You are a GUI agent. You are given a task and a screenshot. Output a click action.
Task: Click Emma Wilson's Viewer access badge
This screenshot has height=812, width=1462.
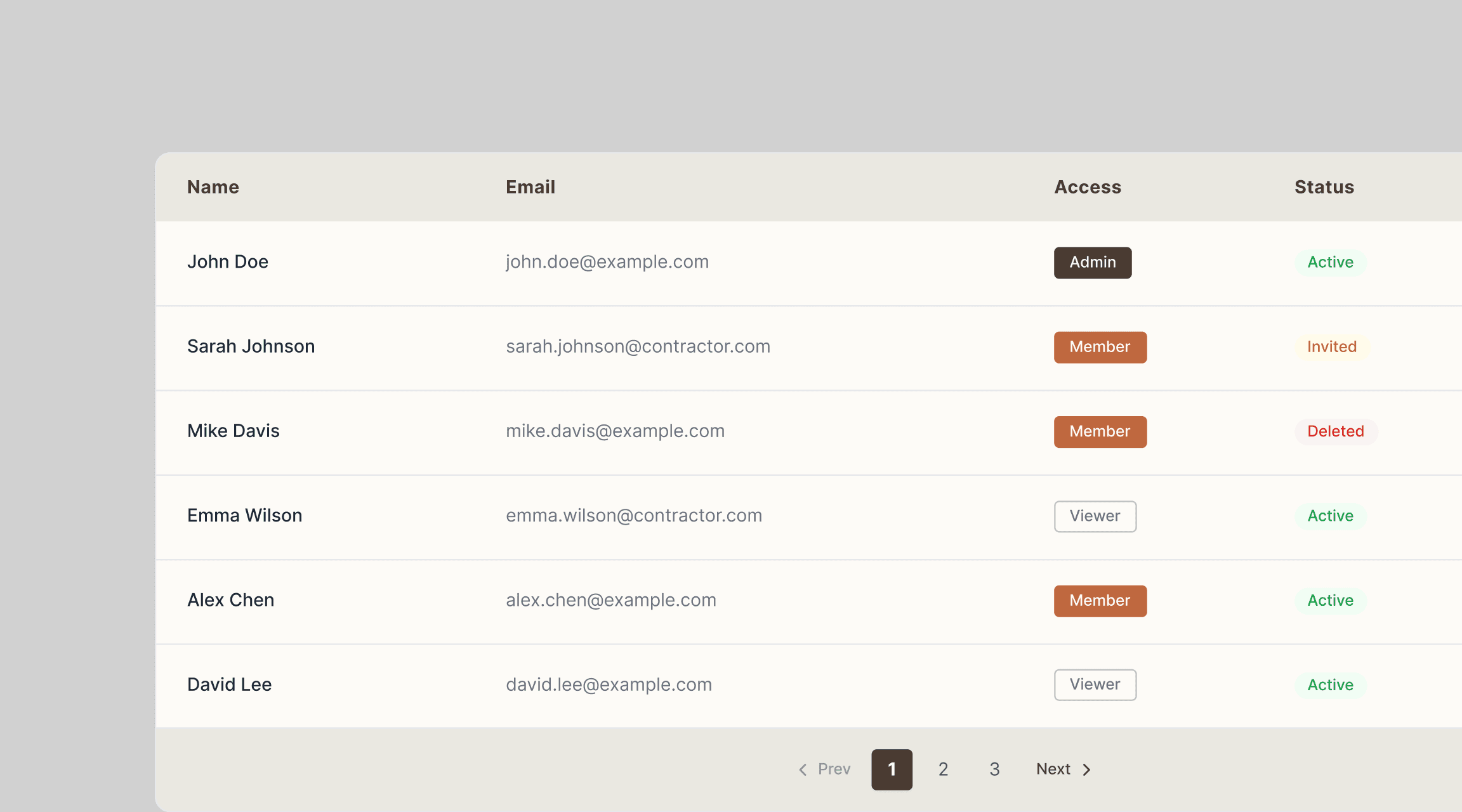point(1095,516)
